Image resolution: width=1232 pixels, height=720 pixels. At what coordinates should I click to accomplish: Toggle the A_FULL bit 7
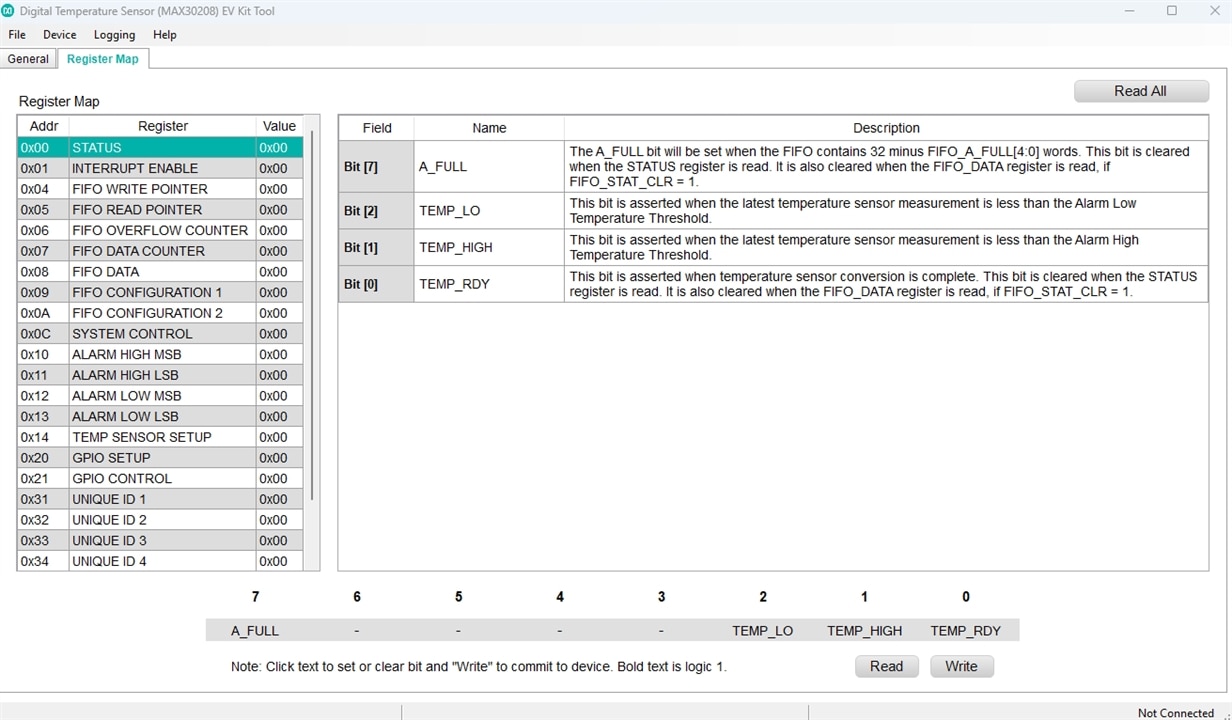(x=255, y=631)
